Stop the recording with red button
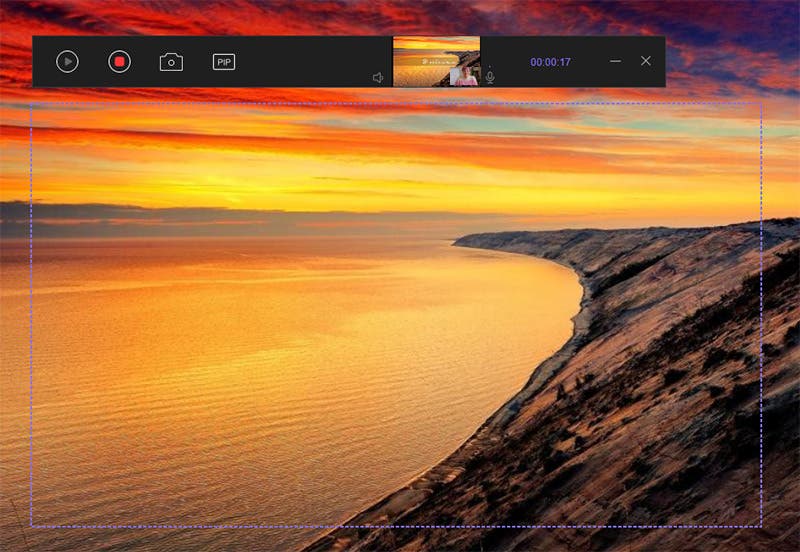This screenshot has height=552, width=800. tap(119, 62)
